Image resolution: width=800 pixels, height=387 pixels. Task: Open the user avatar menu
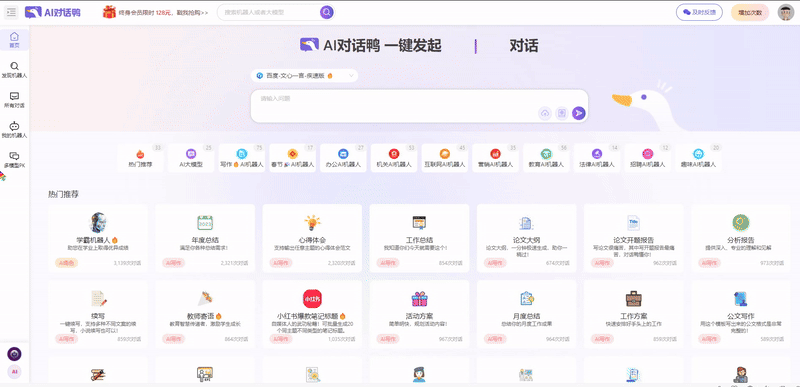click(785, 12)
